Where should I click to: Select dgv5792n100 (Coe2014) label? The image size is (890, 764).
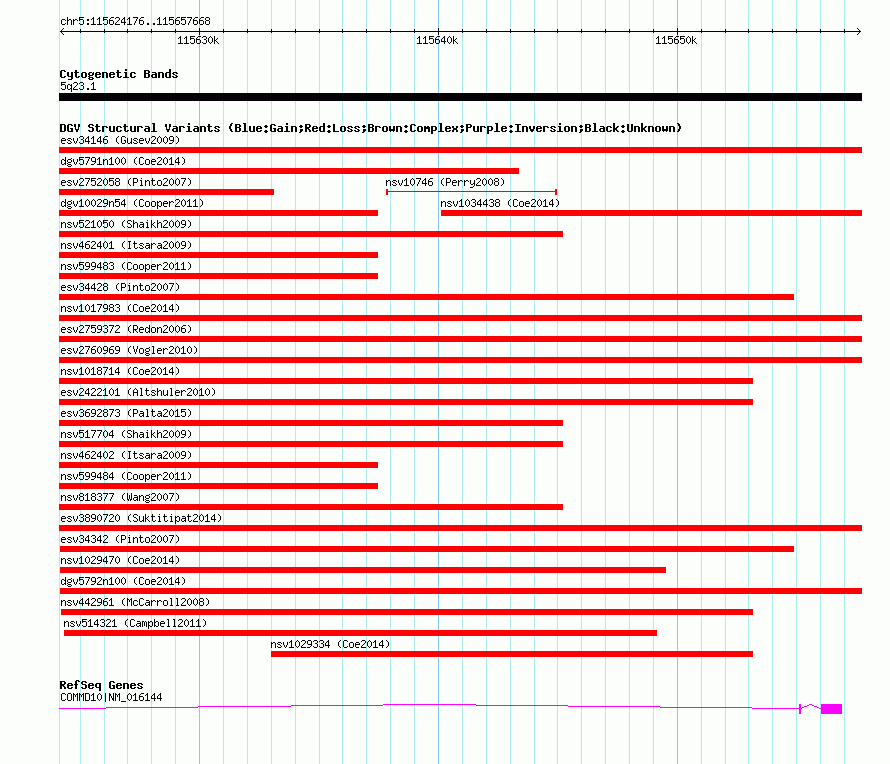click(x=123, y=581)
